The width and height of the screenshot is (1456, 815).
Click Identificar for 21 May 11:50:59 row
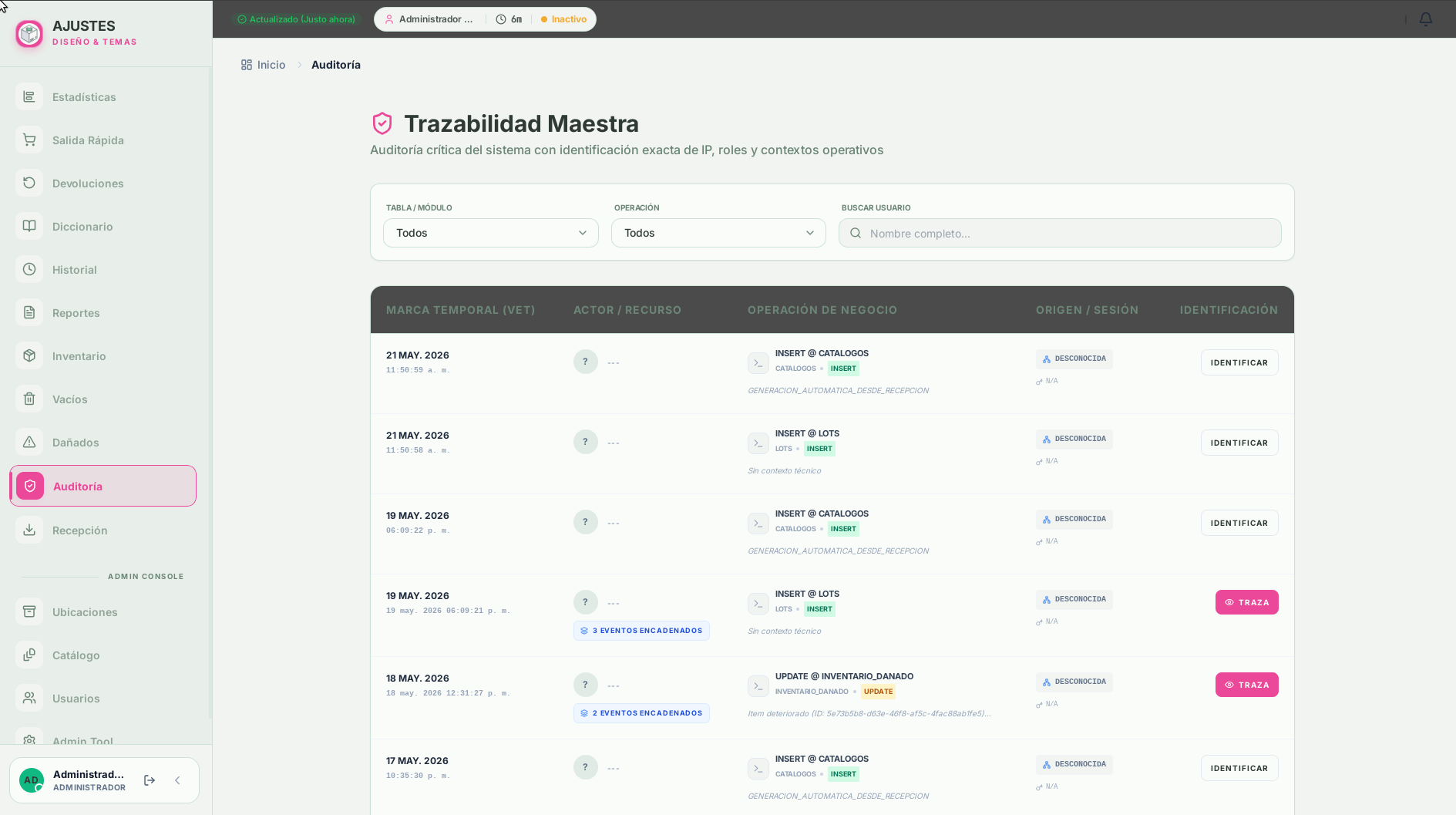tap(1239, 362)
